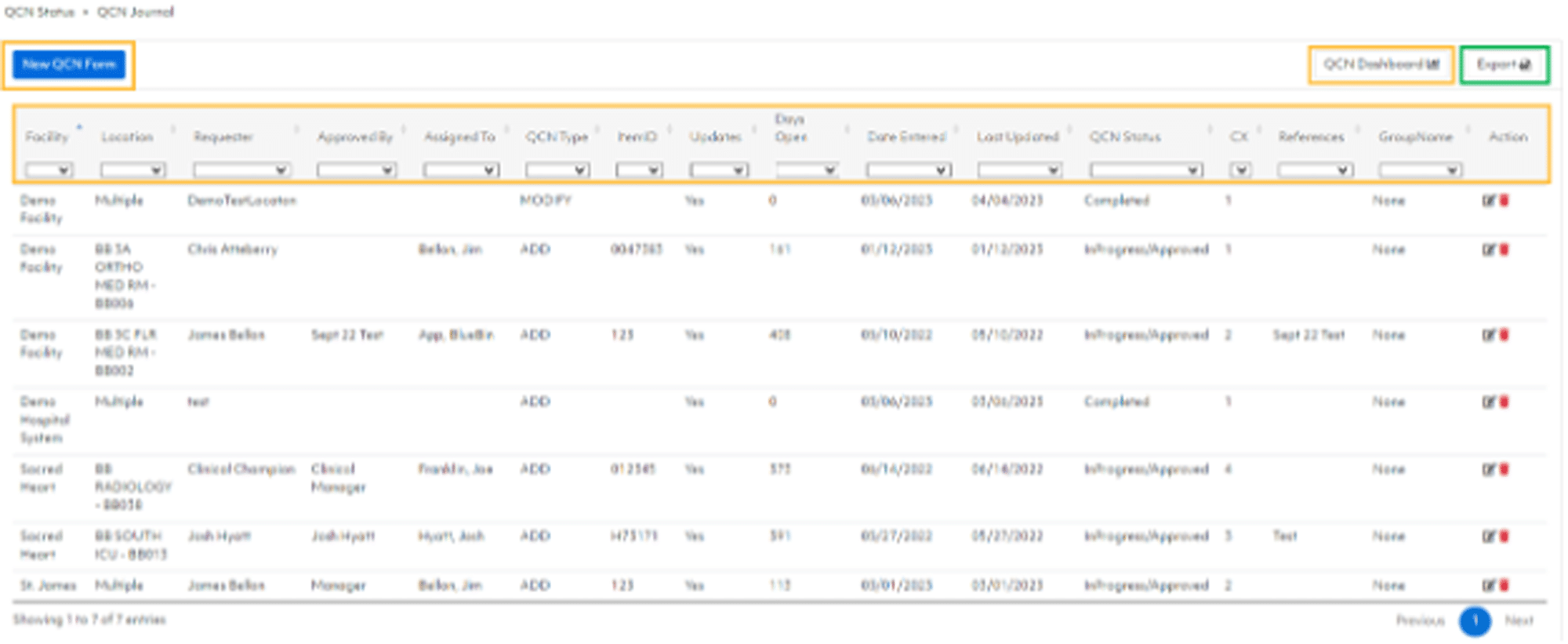Go to the Next page

point(1519,620)
